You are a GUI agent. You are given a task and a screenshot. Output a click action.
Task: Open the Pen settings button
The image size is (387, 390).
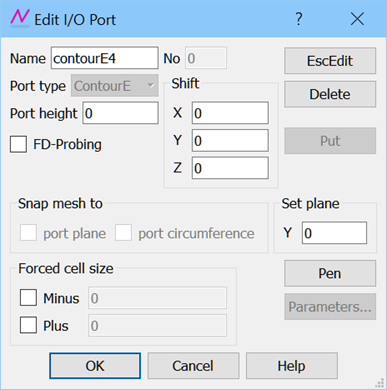[x=330, y=273]
